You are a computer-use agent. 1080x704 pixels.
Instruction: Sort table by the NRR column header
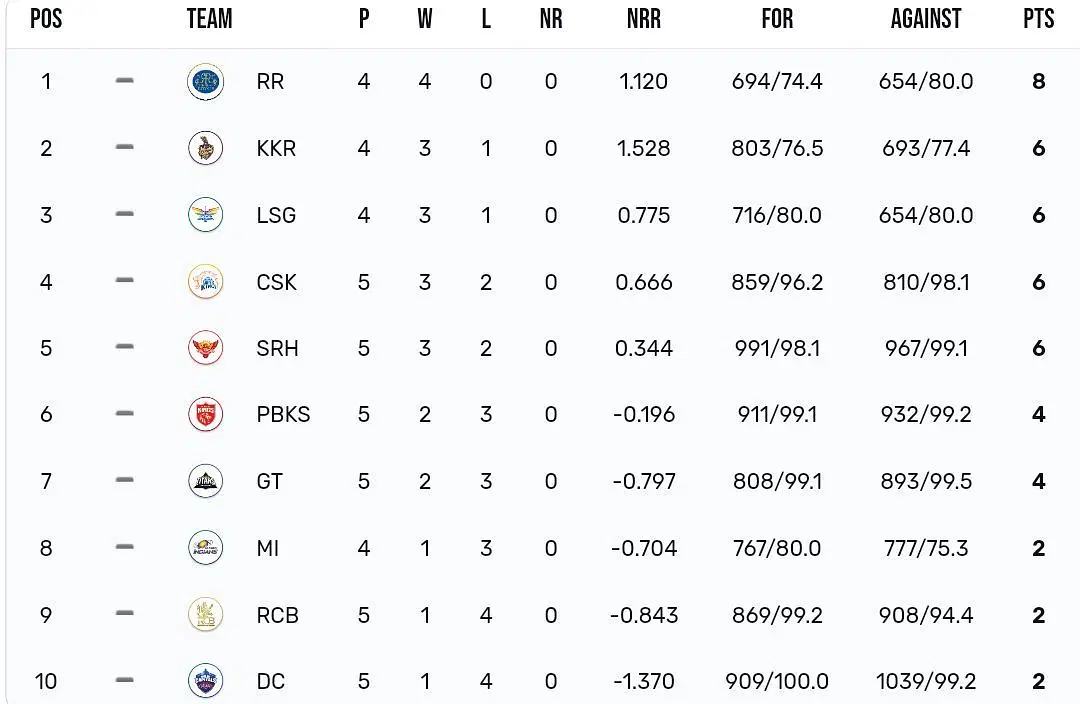point(643,19)
